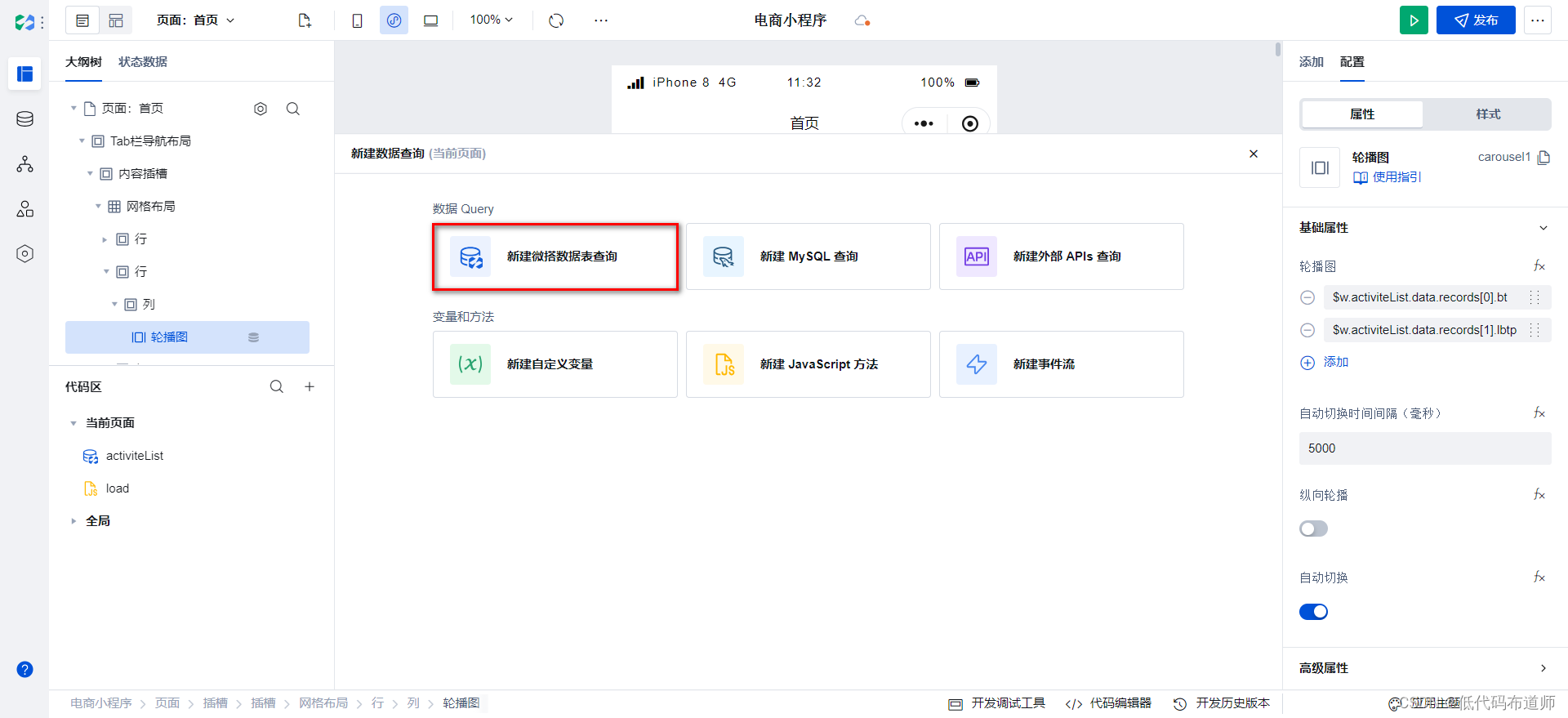
Task: Expand the 全局 code section
Action: pyautogui.click(x=73, y=521)
